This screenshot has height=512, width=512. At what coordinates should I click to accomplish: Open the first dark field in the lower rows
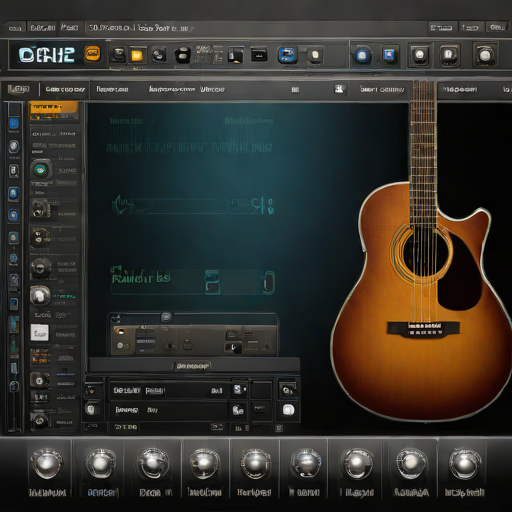click(168, 390)
